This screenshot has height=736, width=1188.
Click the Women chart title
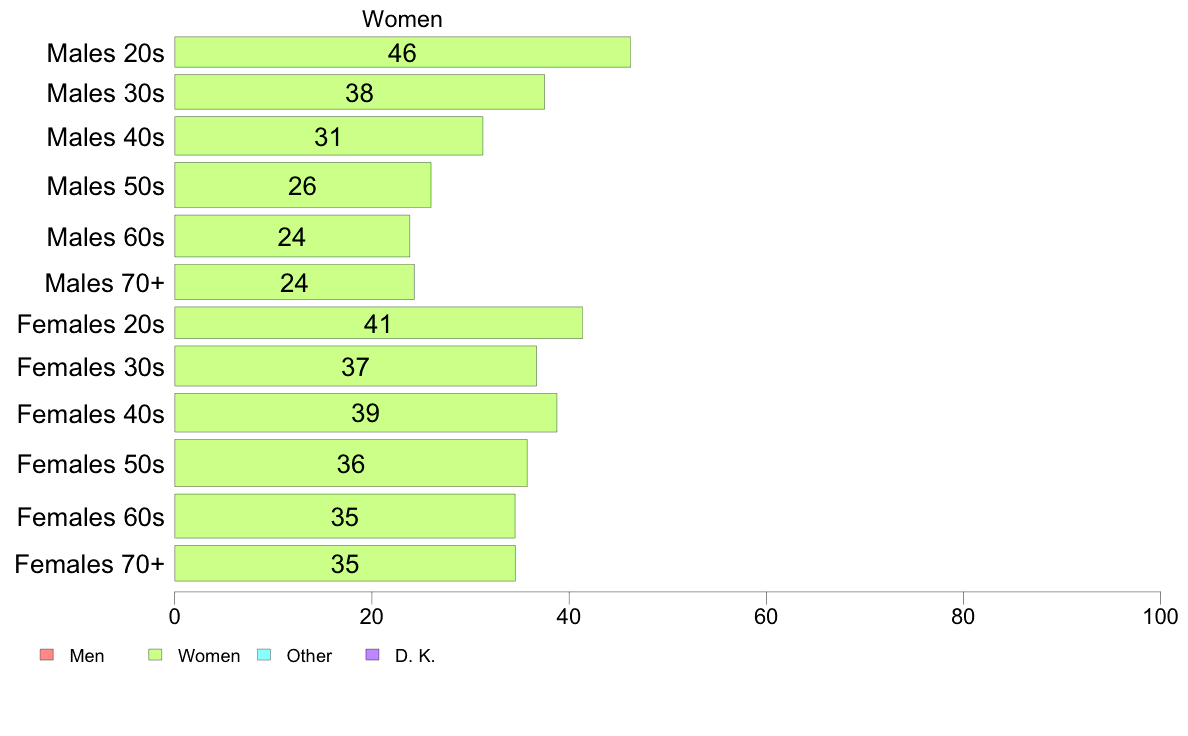click(x=402, y=19)
